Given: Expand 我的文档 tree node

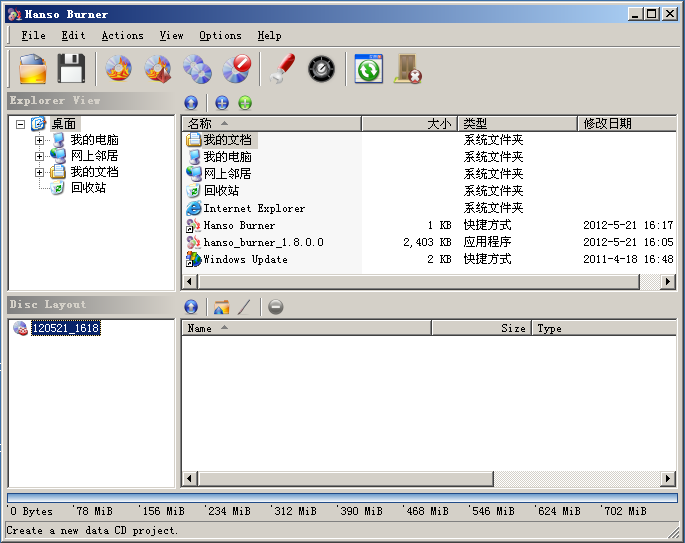Looking at the screenshot, I should coord(39,173).
